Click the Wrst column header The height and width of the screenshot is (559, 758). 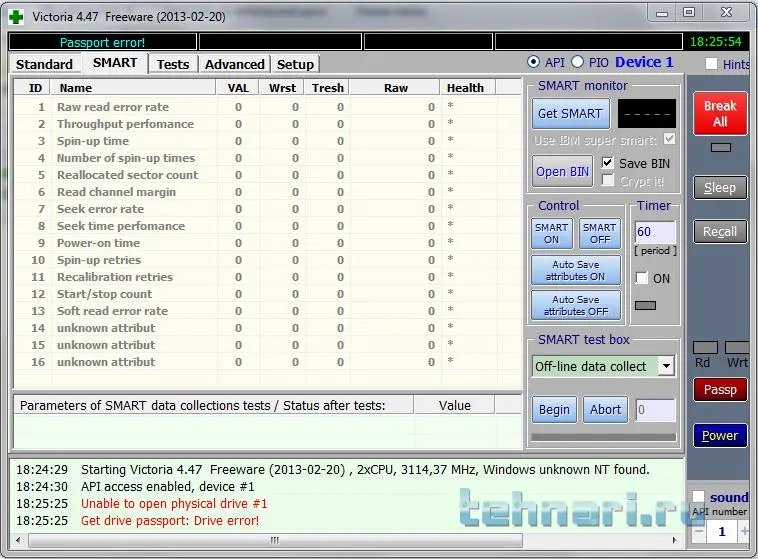[x=282, y=88]
